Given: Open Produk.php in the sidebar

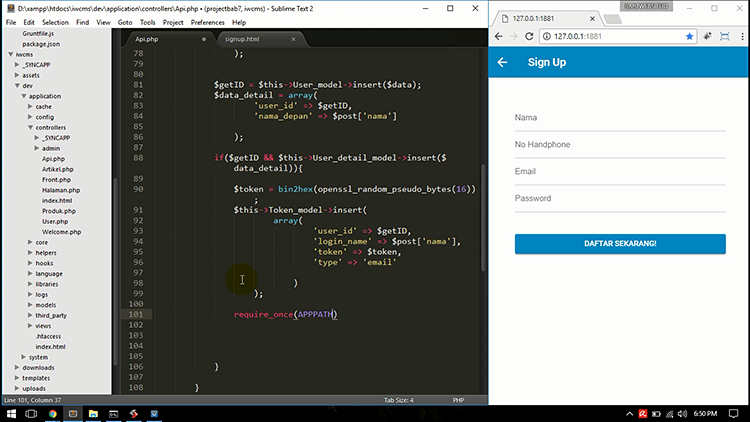Looking at the screenshot, I should click(59, 211).
